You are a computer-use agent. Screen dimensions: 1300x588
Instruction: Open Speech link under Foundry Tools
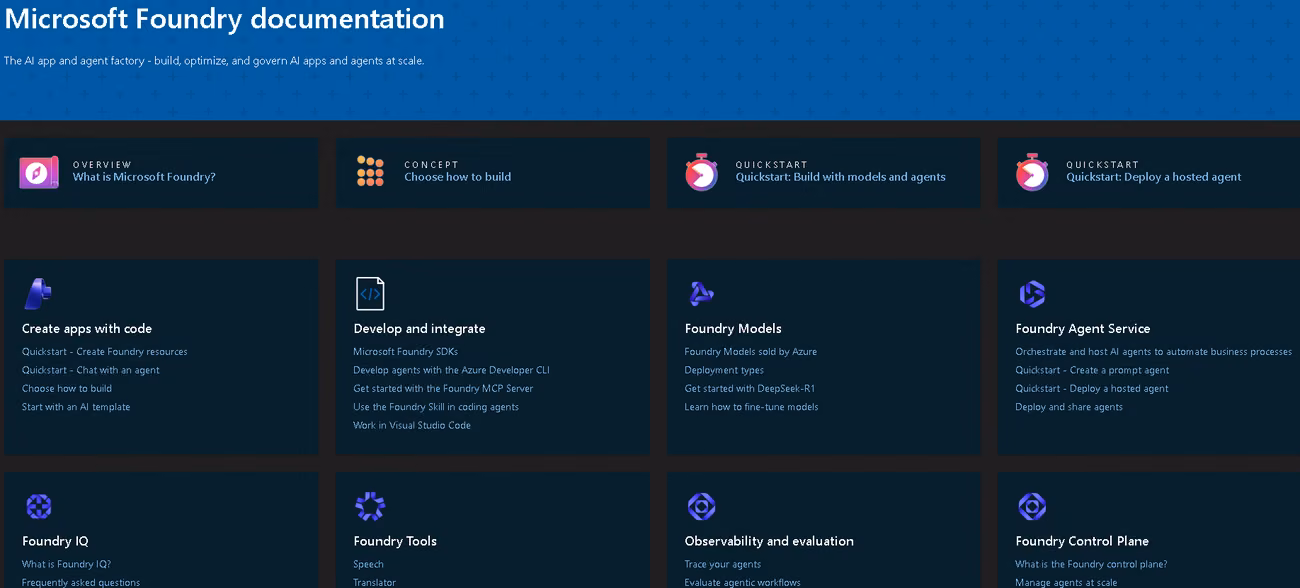368,564
